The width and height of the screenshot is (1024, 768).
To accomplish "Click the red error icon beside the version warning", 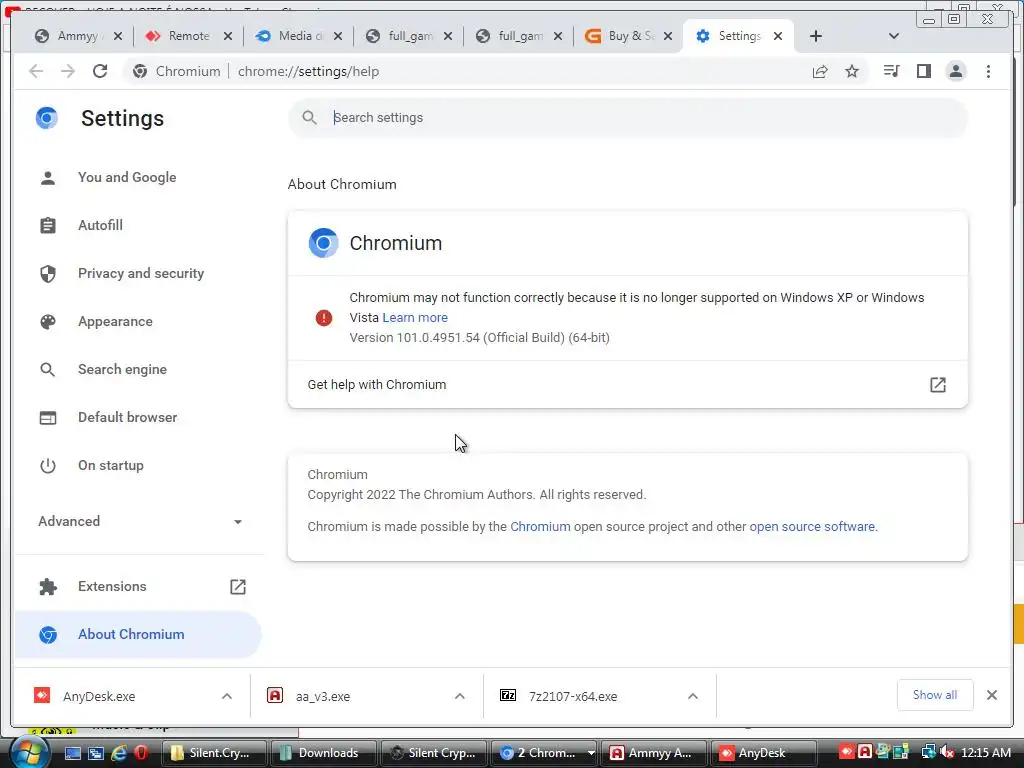I will 324,318.
